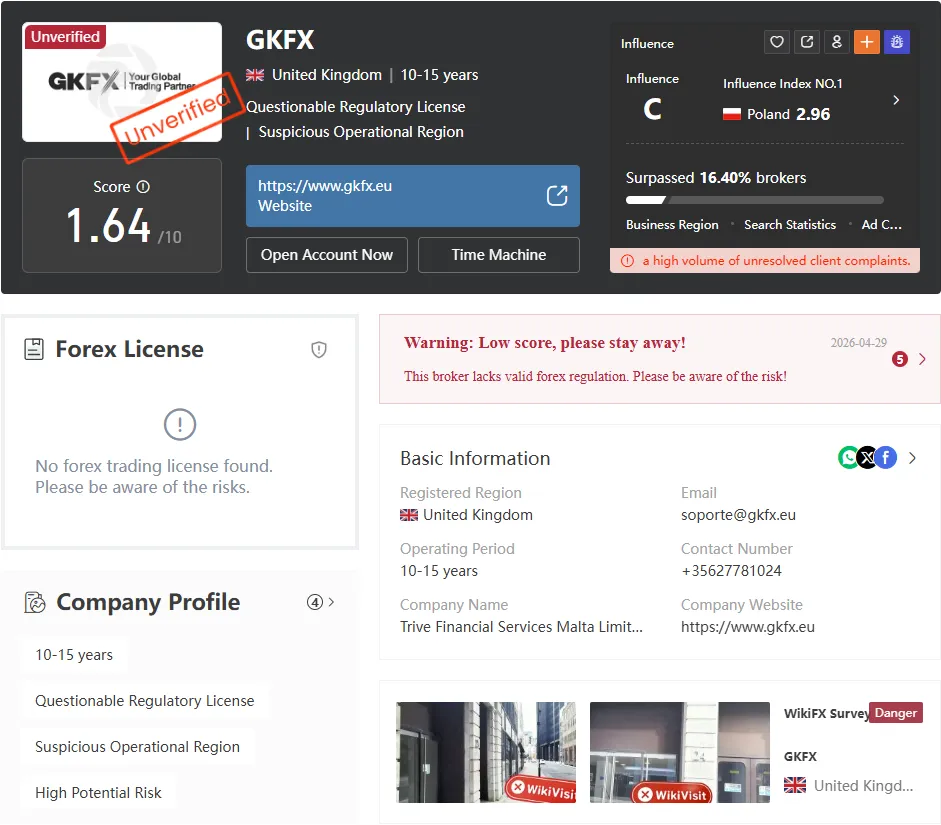Image resolution: width=941 pixels, height=825 pixels.
Task: Click the red 5 warnings badge
Action: pyautogui.click(x=900, y=359)
